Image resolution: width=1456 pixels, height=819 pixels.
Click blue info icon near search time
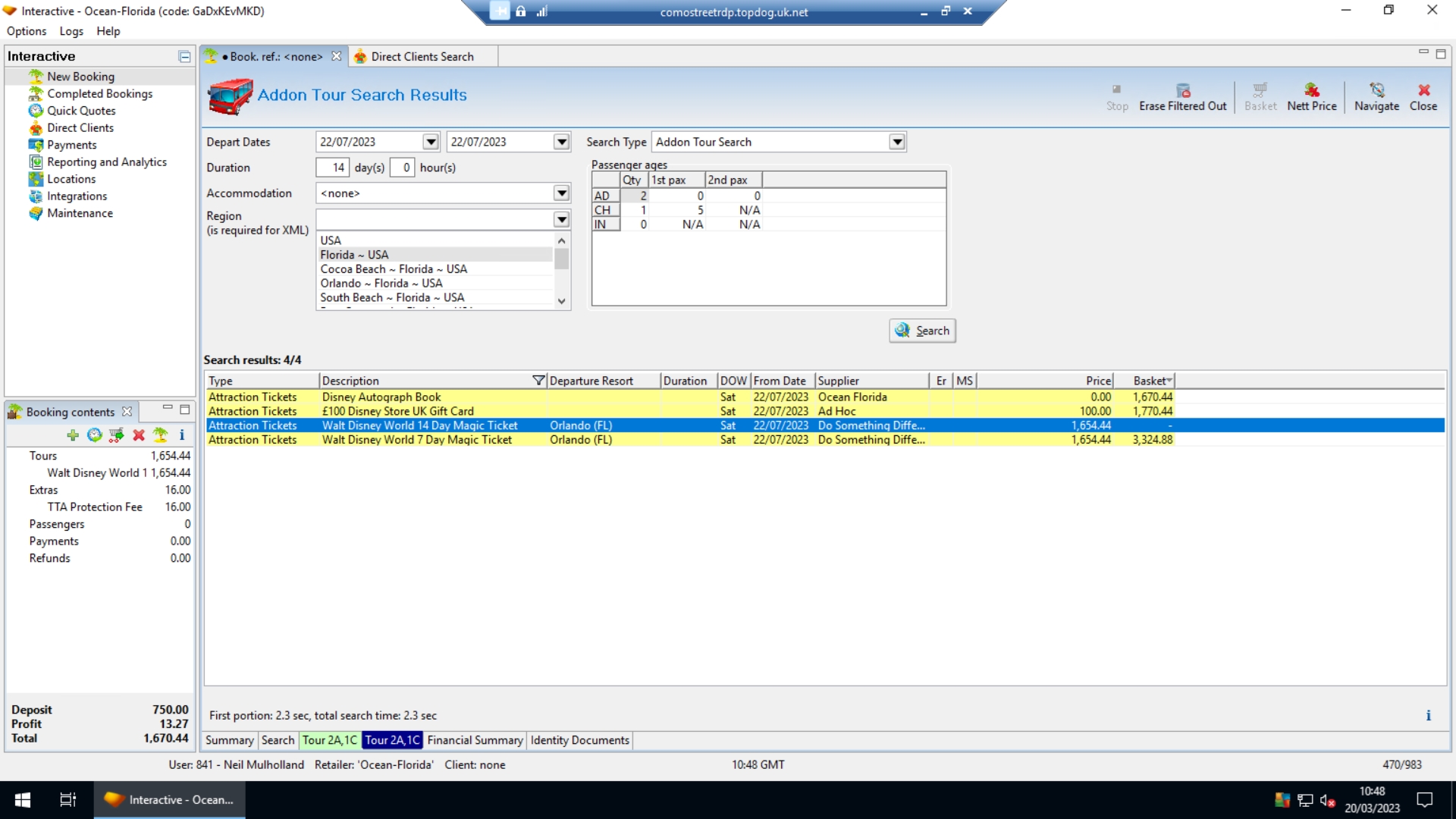click(x=1428, y=715)
